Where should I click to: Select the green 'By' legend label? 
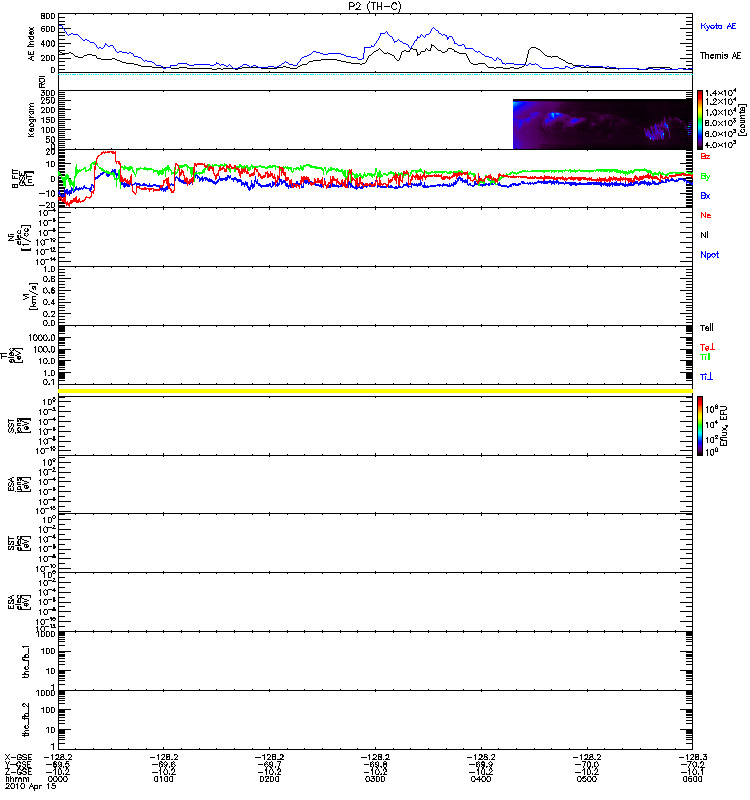pos(705,177)
